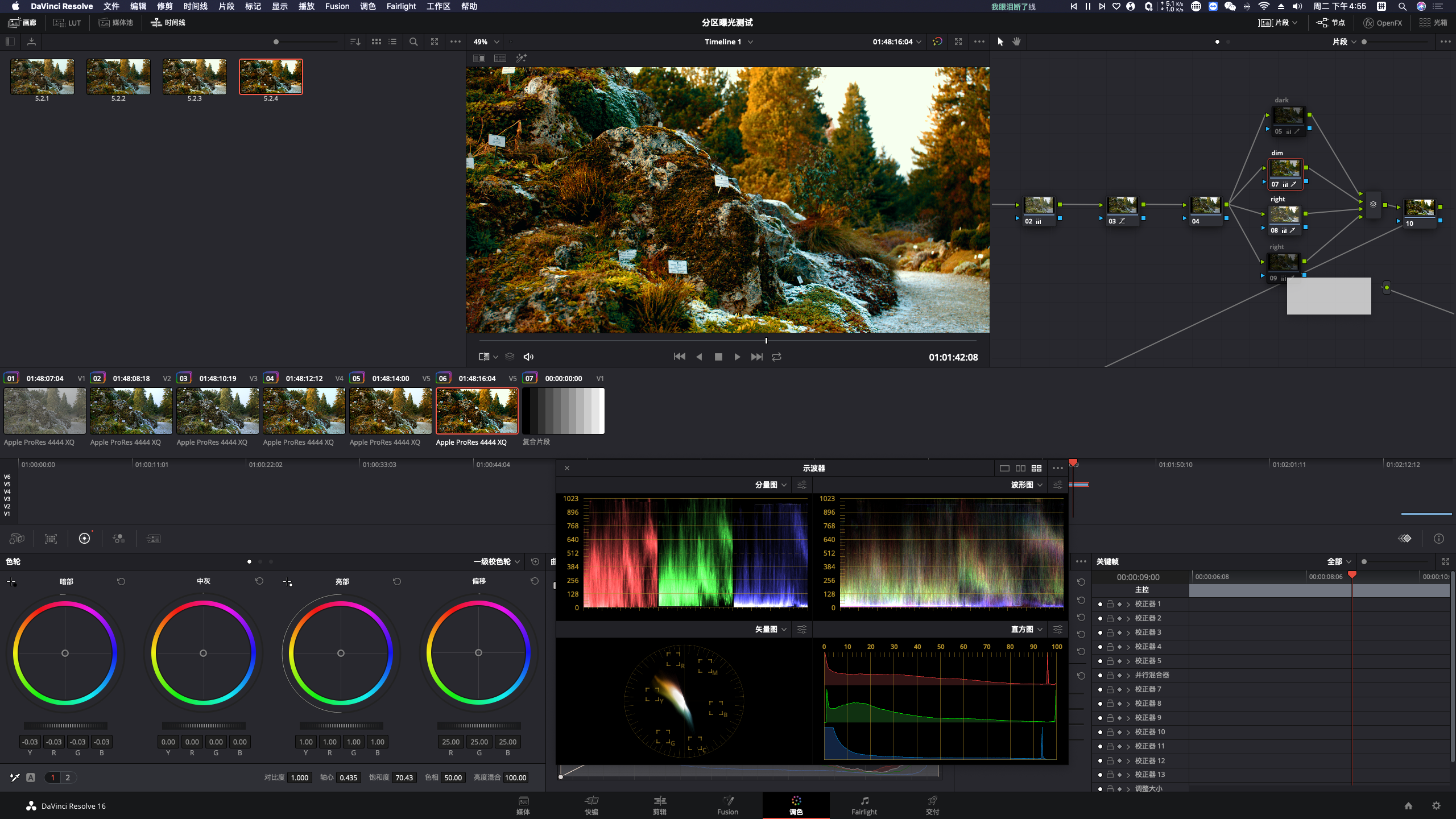
Task: Mute audio with the speaker icon under viewer
Action: [x=528, y=357]
